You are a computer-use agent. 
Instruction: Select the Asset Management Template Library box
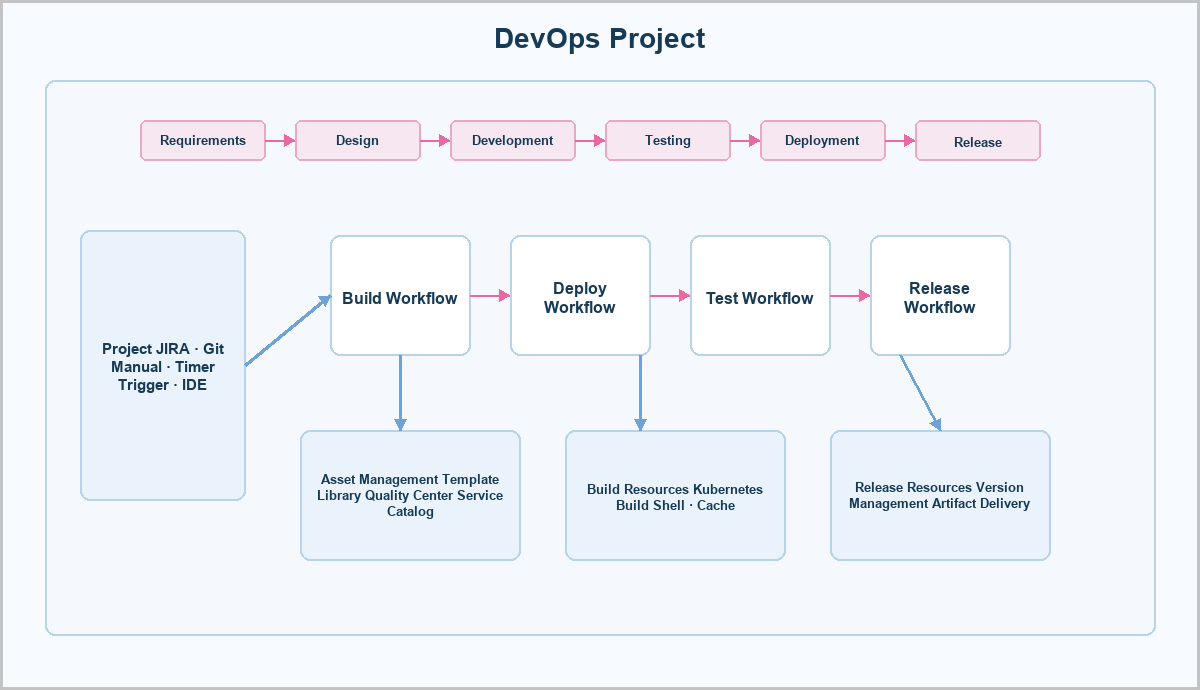click(410, 496)
